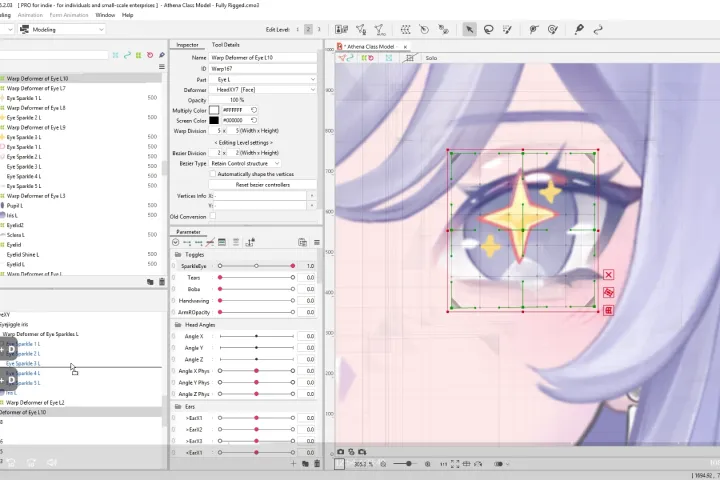The height and width of the screenshot is (480, 720).
Task: Collapse the Head Angles parameter group
Action: (x=178, y=325)
